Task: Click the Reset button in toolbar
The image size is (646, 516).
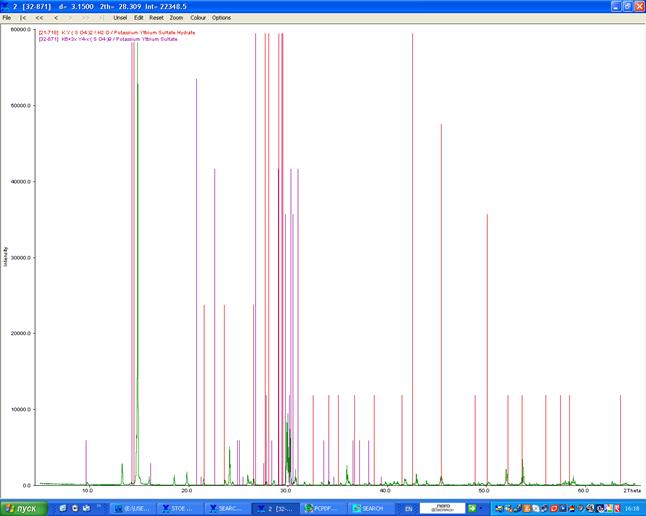Action: pos(156,18)
